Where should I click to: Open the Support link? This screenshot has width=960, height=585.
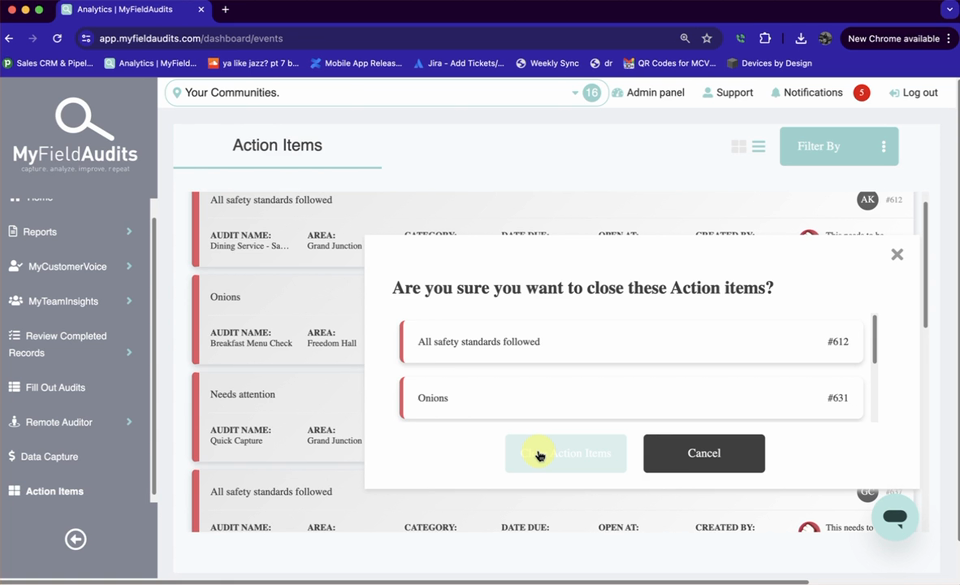pos(727,92)
